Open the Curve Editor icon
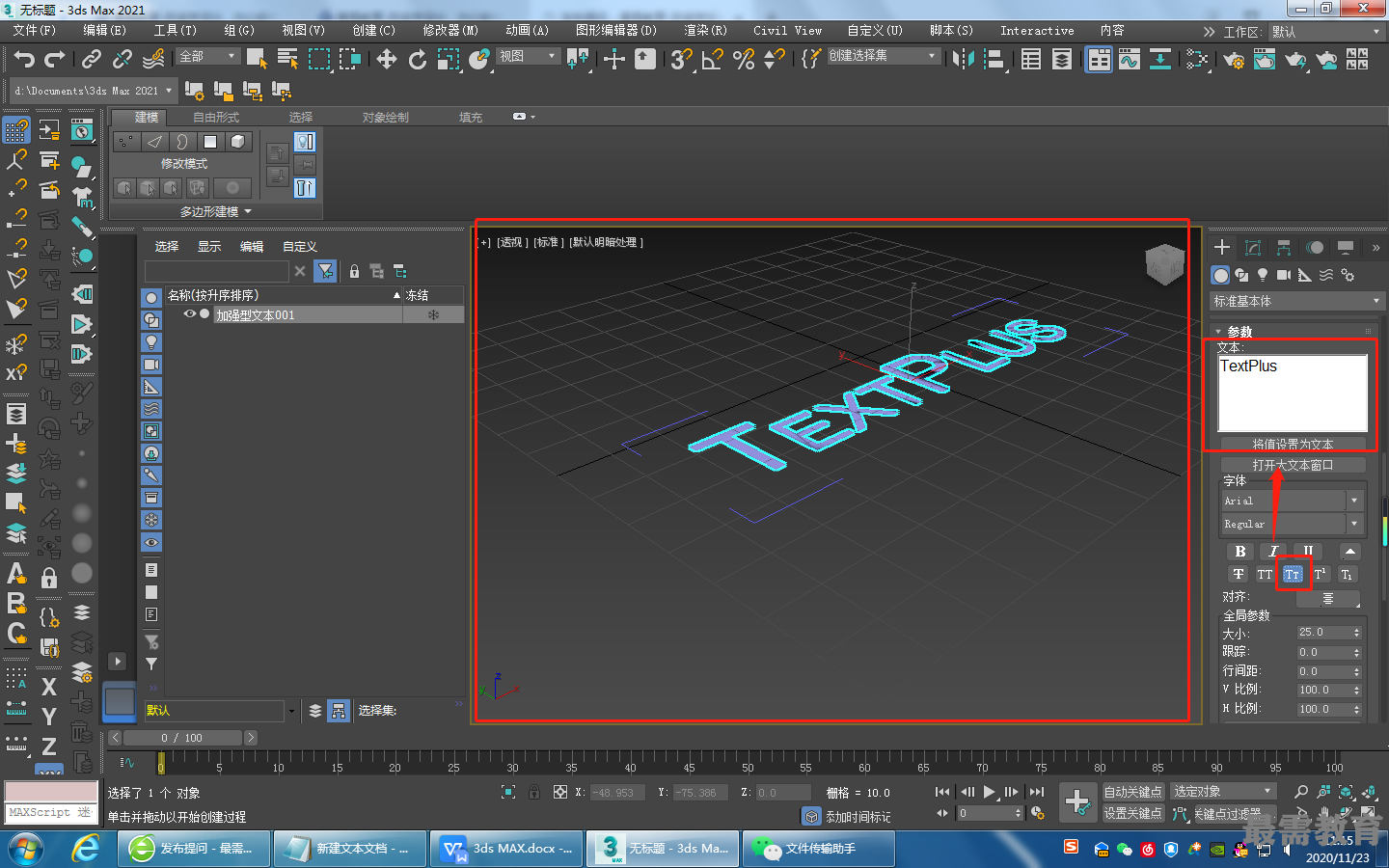This screenshot has height=868, width=1389. click(x=1130, y=59)
